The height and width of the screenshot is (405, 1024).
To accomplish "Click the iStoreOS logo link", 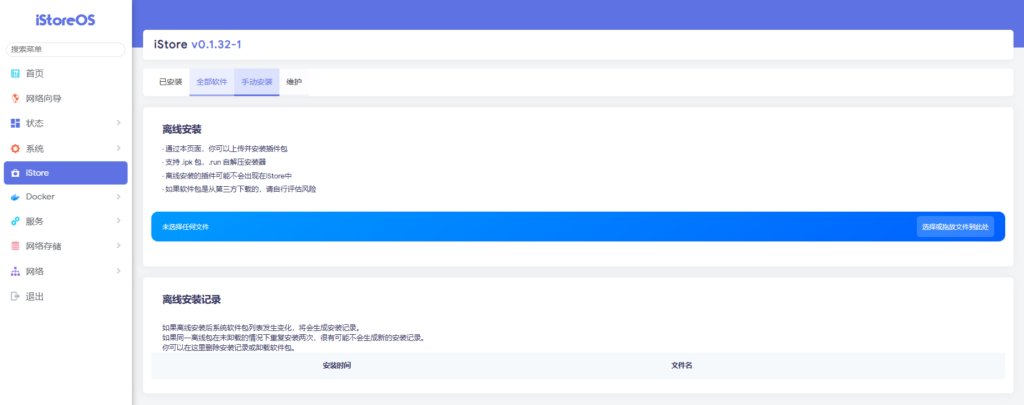I will pyautogui.click(x=65, y=20).
